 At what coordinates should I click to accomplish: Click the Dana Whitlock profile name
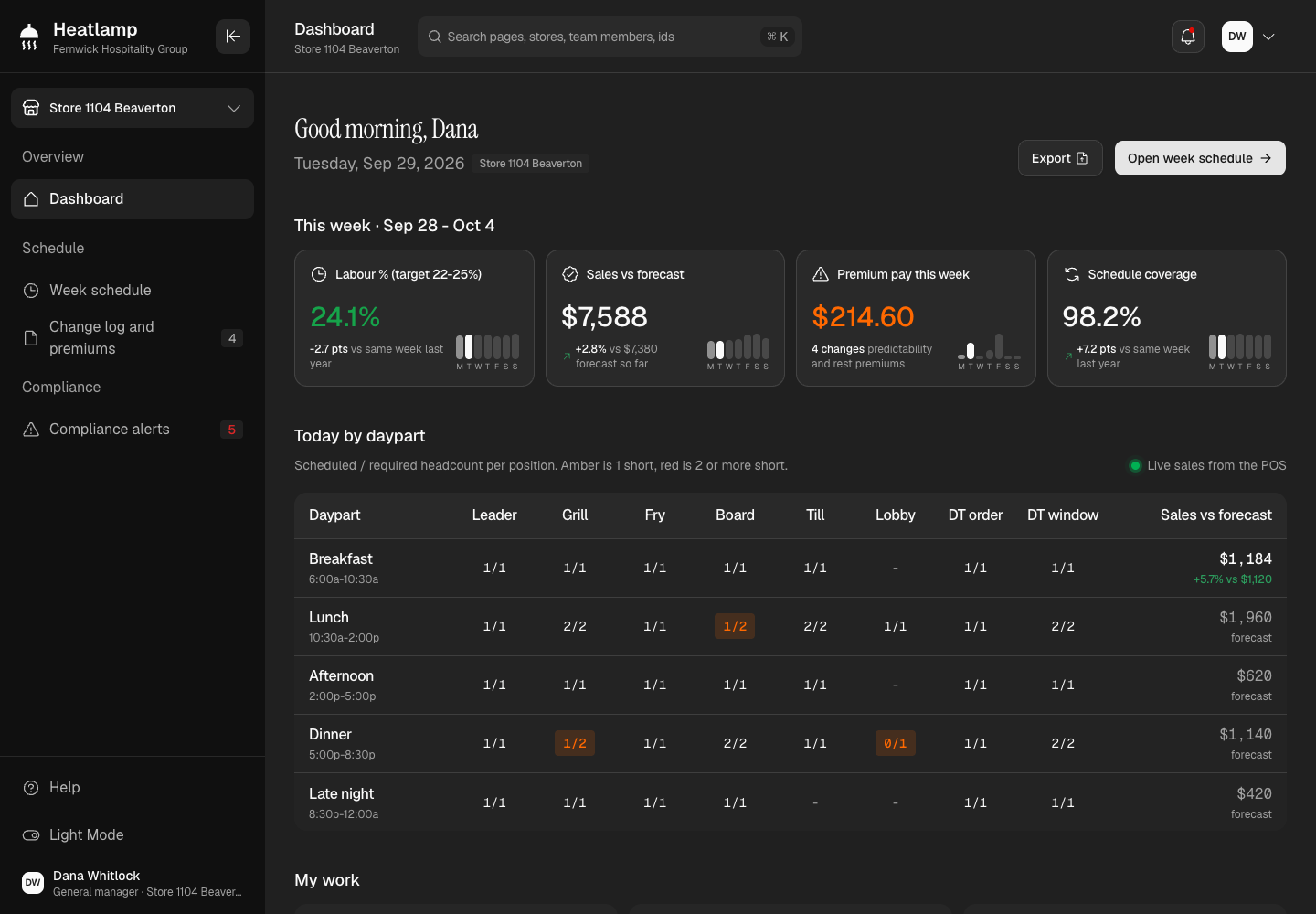click(97, 876)
